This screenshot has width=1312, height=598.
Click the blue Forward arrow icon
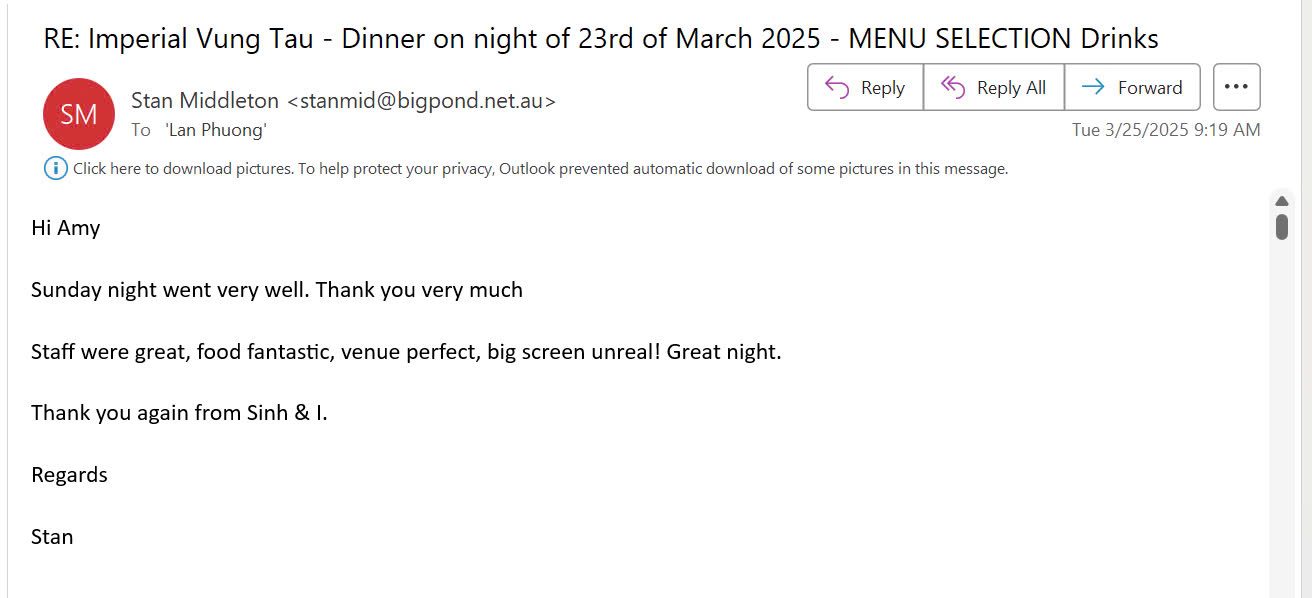(1093, 88)
